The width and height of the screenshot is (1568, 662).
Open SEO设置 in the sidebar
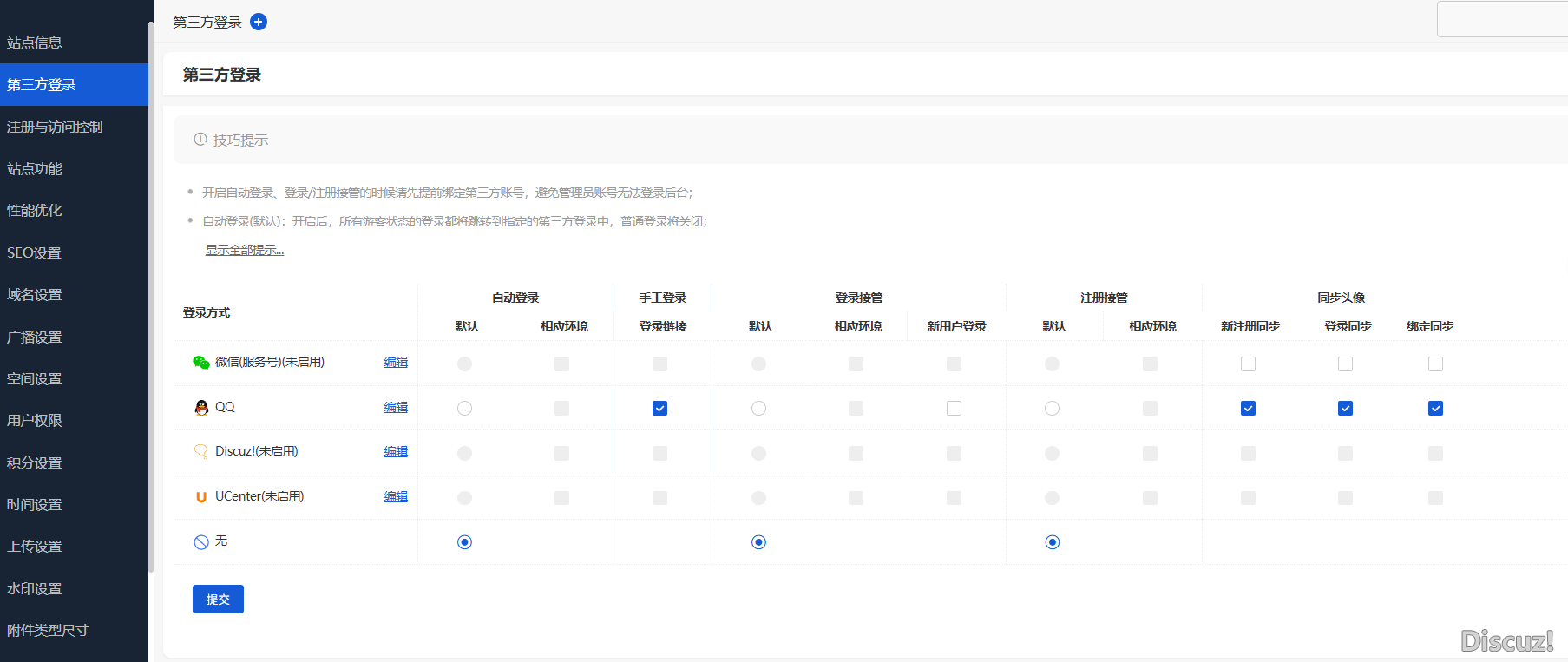point(34,252)
